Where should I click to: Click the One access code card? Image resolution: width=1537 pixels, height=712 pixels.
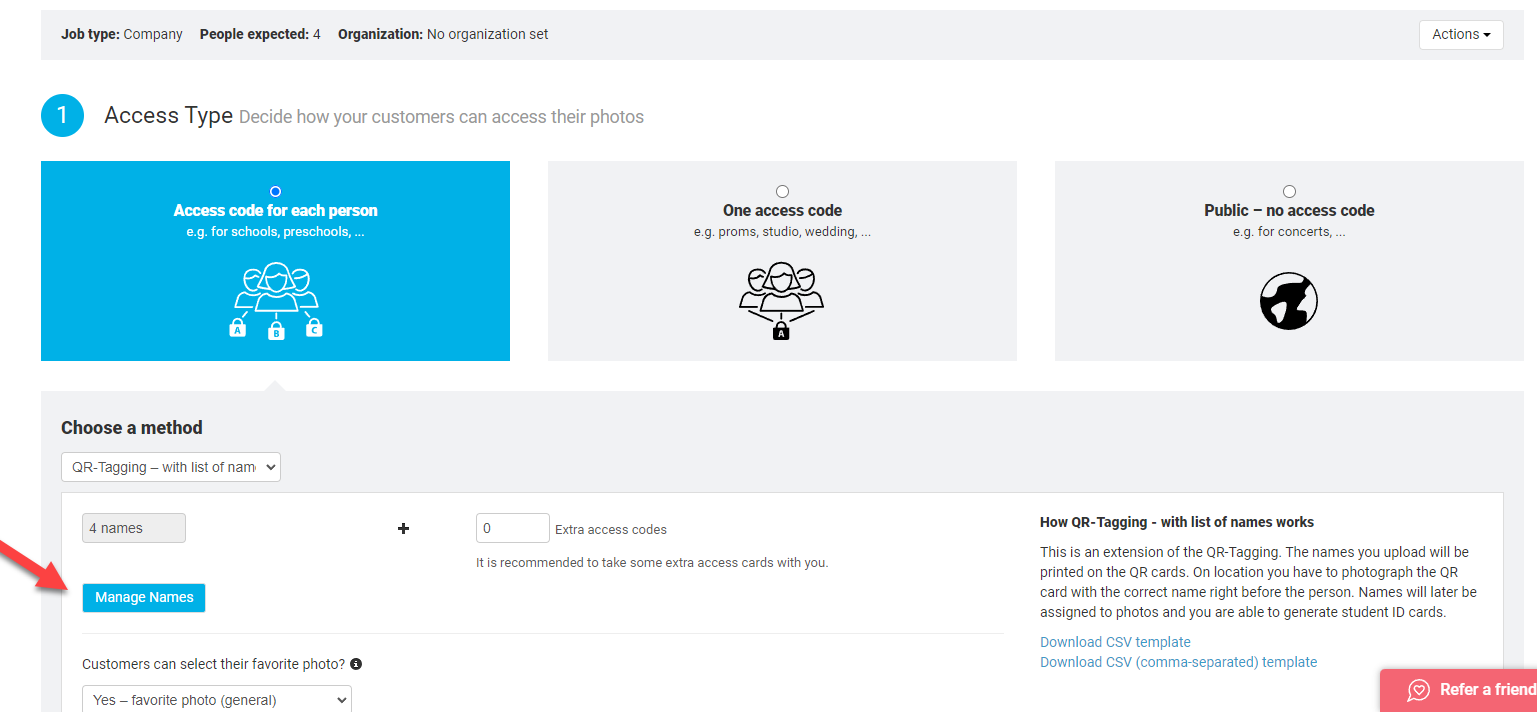pos(782,261)
